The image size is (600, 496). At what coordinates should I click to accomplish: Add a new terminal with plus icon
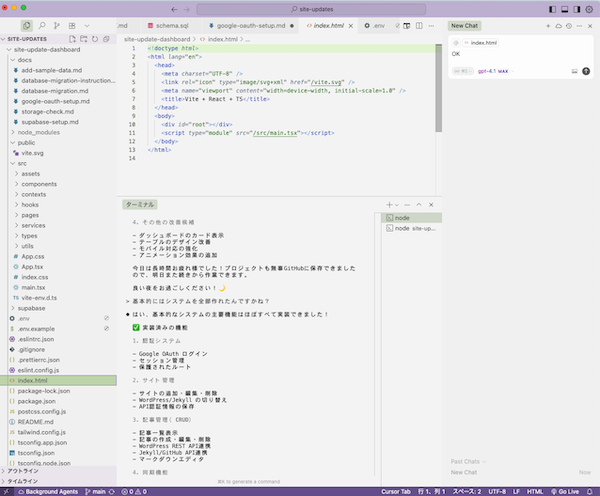[x=389, y=205]
